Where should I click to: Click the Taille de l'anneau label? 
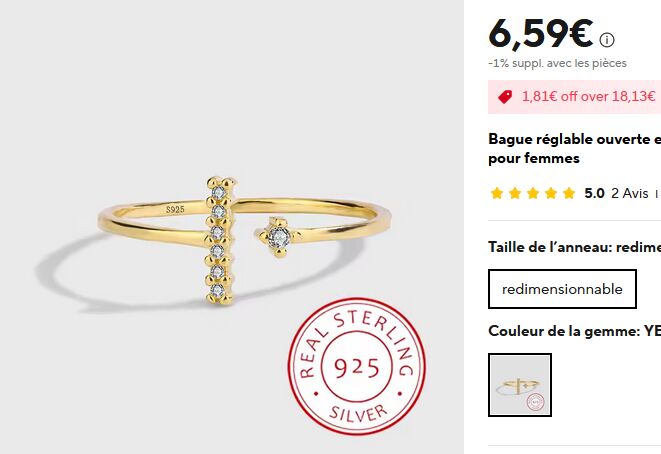575,247
